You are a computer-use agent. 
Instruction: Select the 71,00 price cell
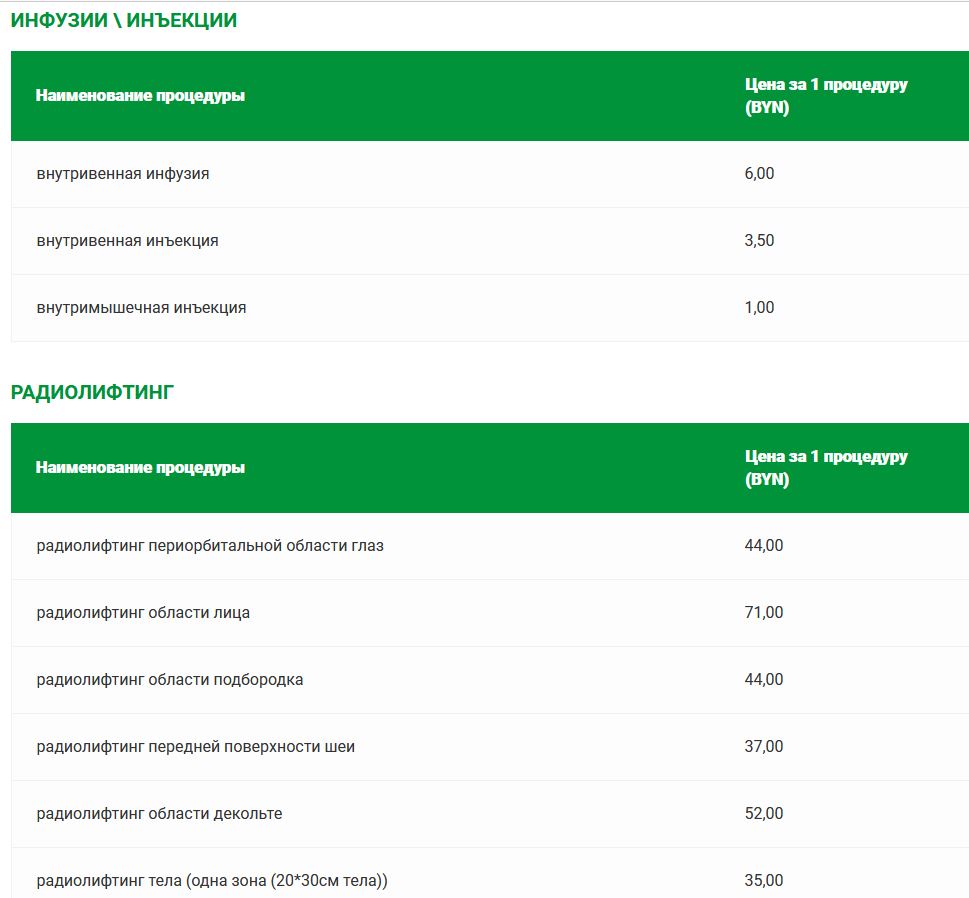coord(764,613)
